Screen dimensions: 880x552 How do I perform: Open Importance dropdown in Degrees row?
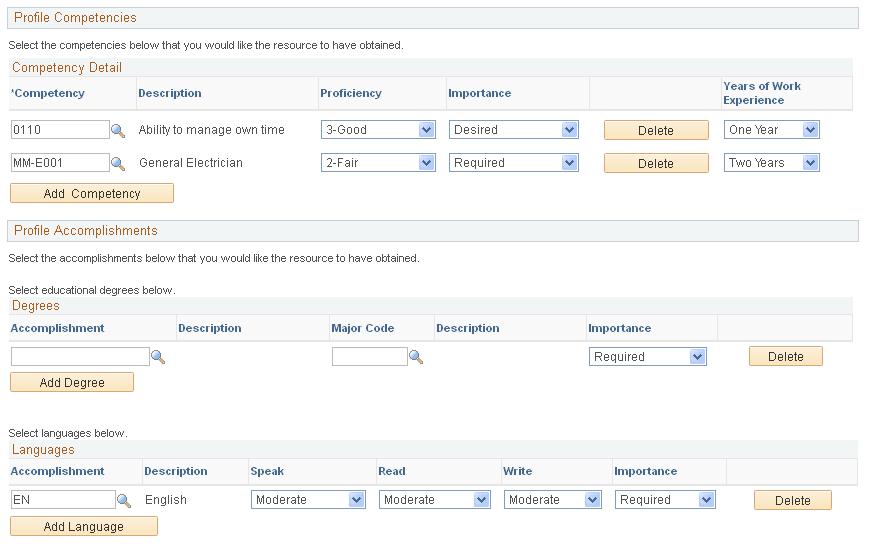click(x=648, y=357)
